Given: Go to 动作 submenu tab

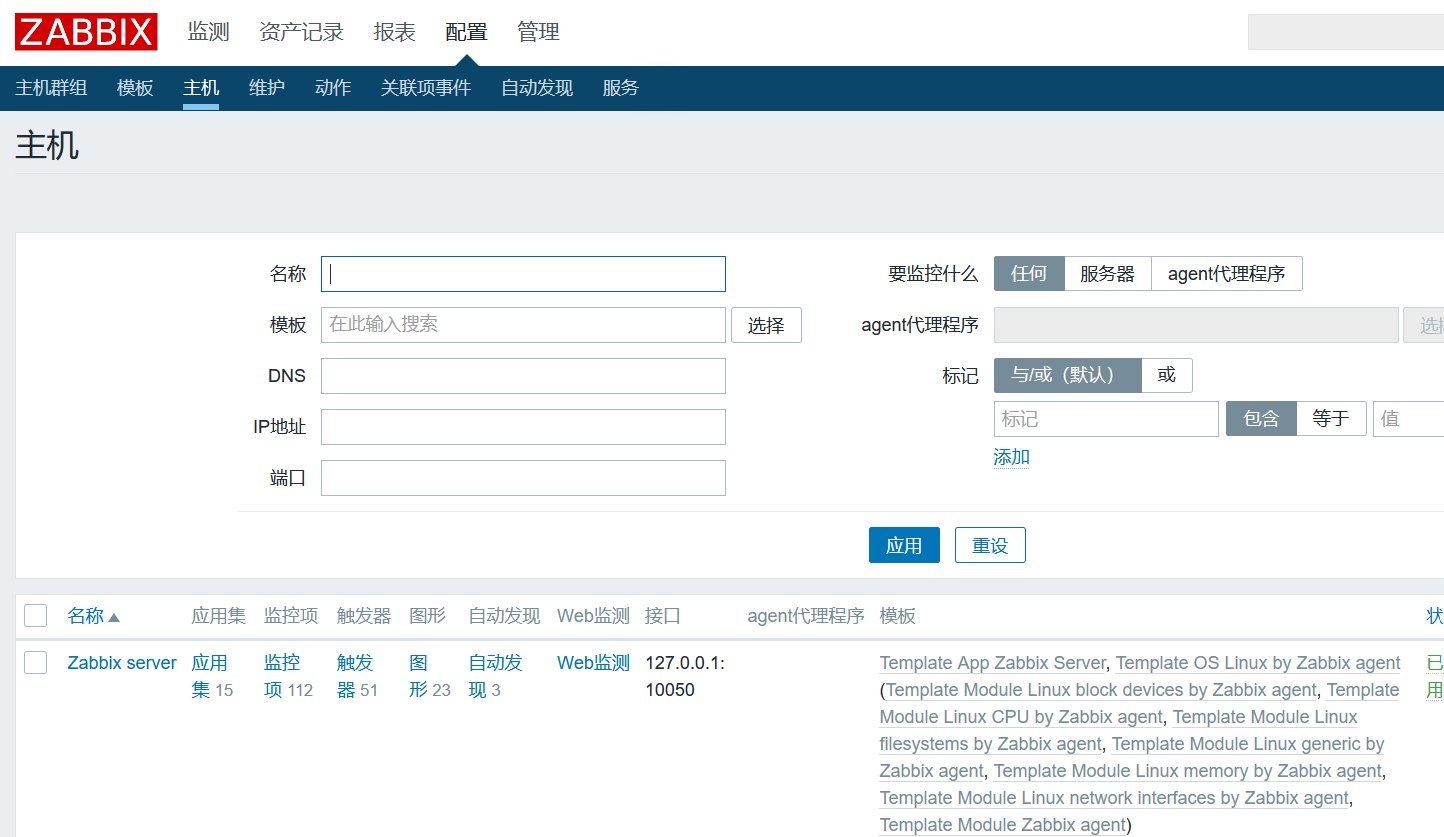Looking at the screenshot, I should [x=333, y=88].
